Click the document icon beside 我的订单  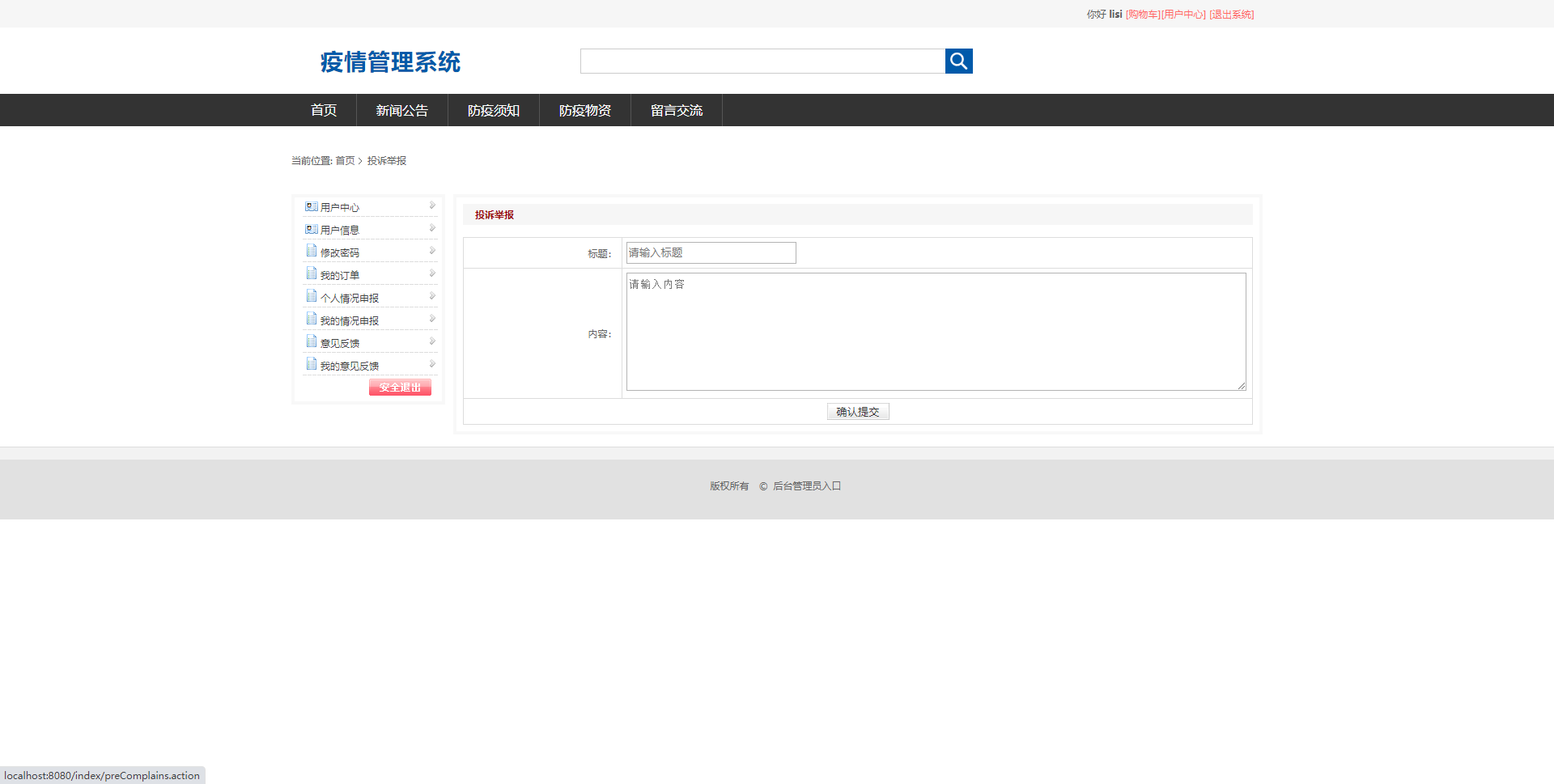click(312, 274)
